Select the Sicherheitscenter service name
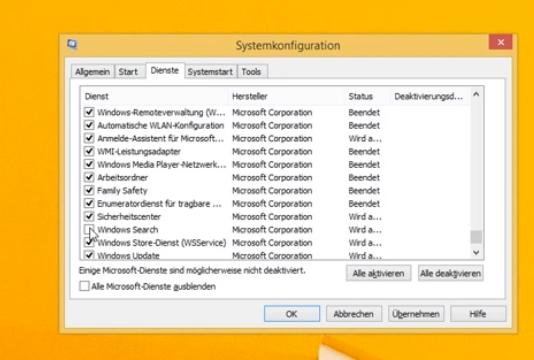This screenshot has height=360, width=534. pyautogui.click(x=129, y=217)
